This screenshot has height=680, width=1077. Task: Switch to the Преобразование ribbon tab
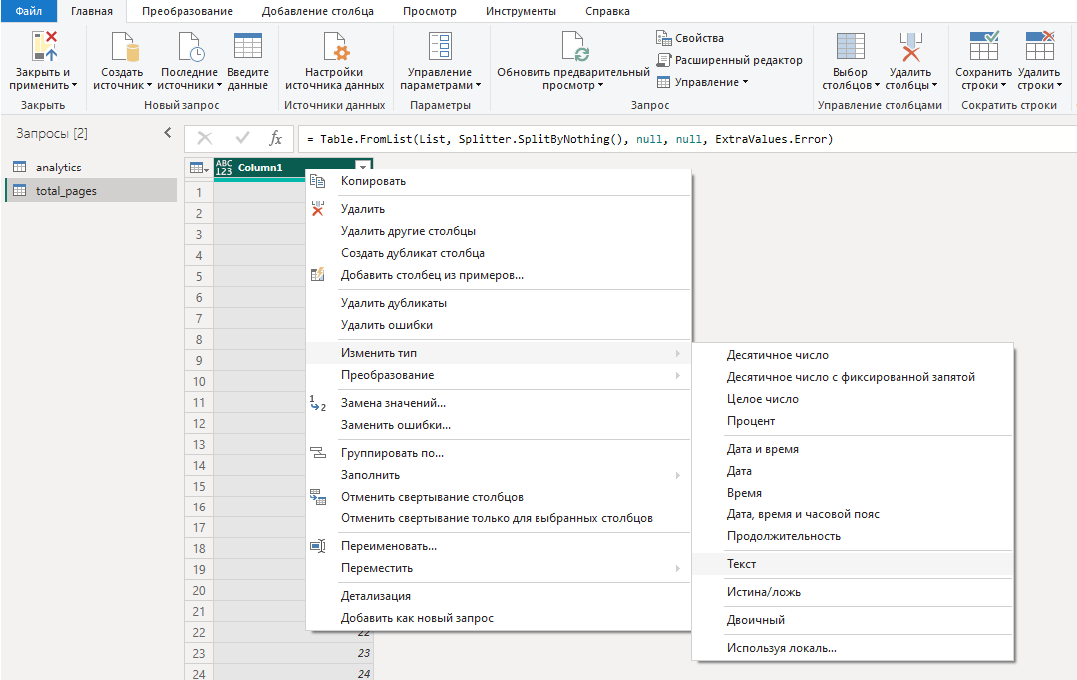[188, 11]
